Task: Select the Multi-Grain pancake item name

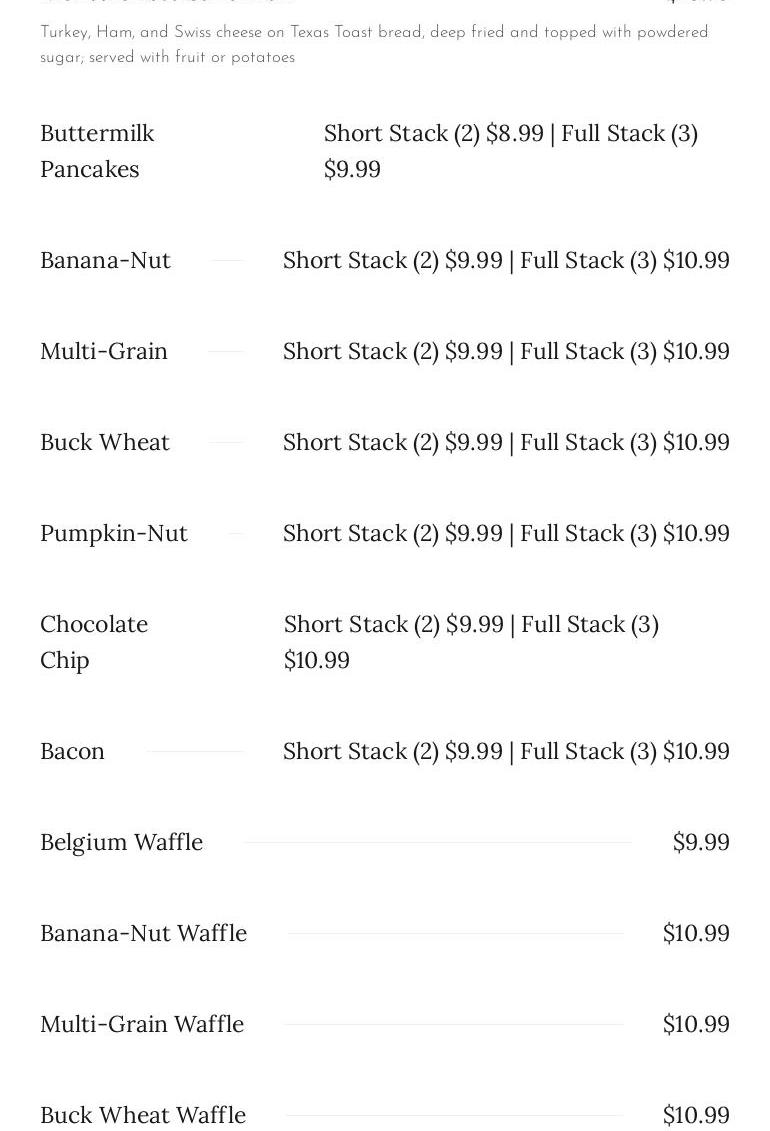Action: tap(104, 351)
